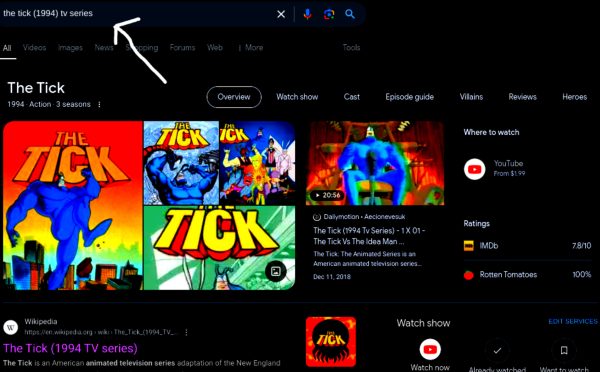Open the Rotten Tomatoes 100% rating link
The image size is (600, 372).
tap(527, 275)
